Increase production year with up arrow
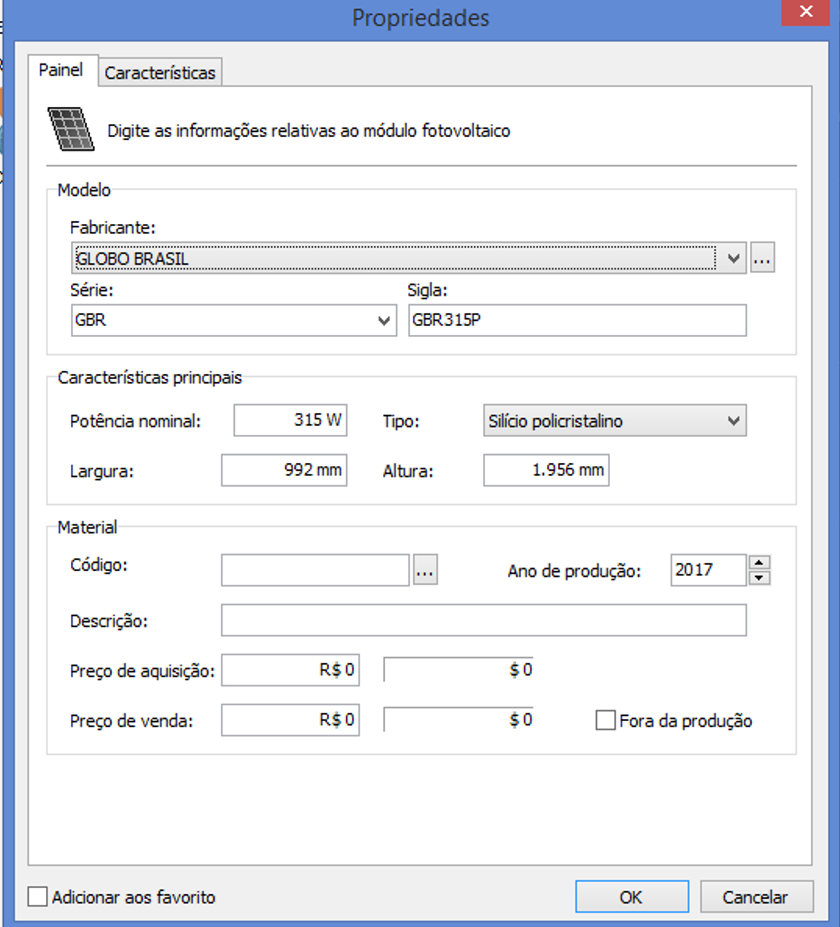 [x=760, y=563]
